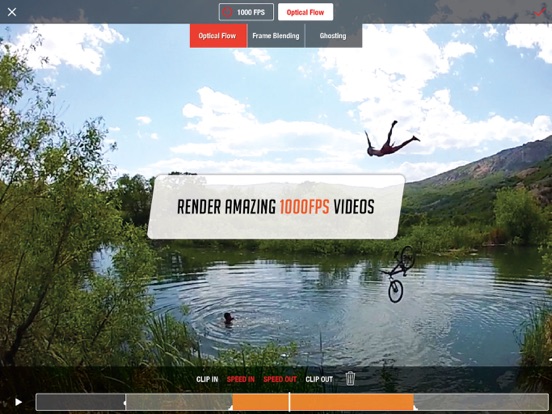Image resolution: width=552 pixels, height=414 pixels.
Task: Click the dark gray trimmed timeline section
Action: point(81,402)
